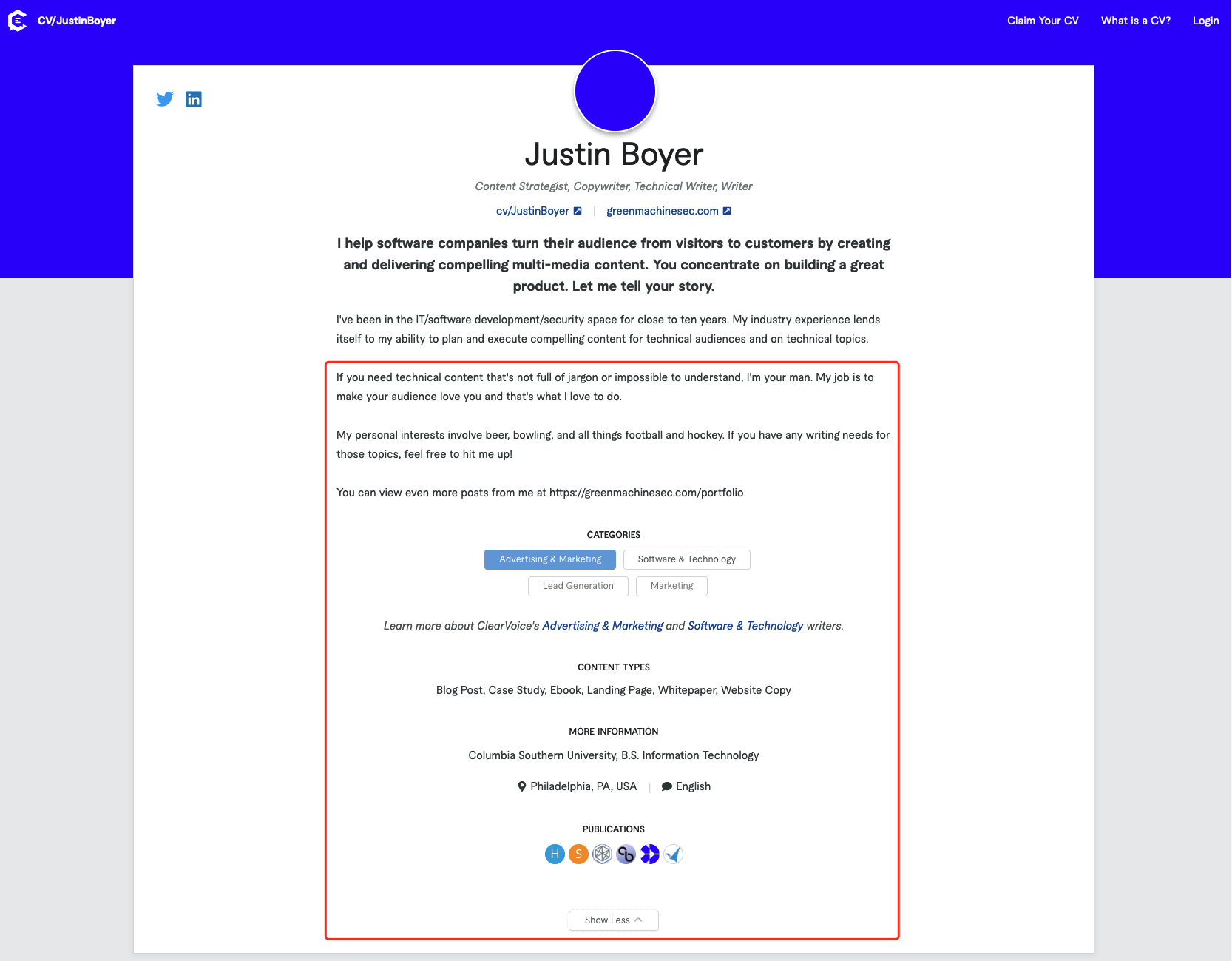The height and width of the screenshot is (961, 1232).
Task: Open the blue bird publication icon
Action: click(673, 854)
